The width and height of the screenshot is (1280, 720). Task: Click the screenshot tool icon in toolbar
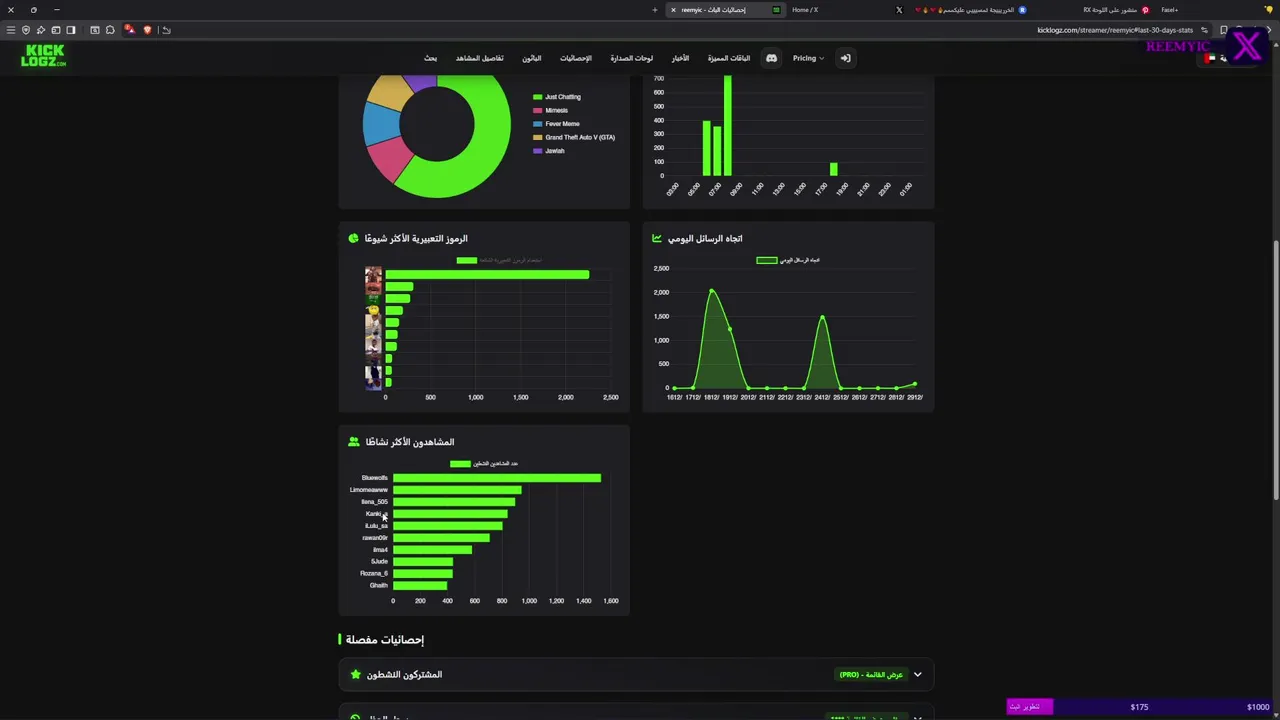click(x=95, y=30)
